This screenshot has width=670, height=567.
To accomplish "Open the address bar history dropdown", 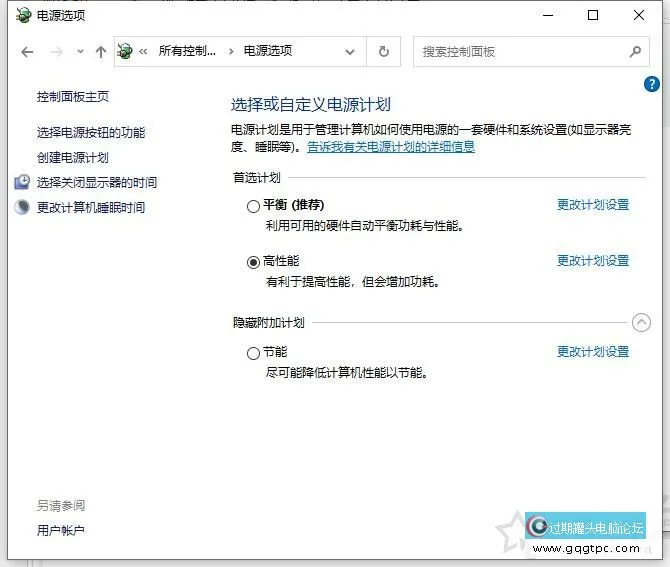I will click(x=350, y=52).
